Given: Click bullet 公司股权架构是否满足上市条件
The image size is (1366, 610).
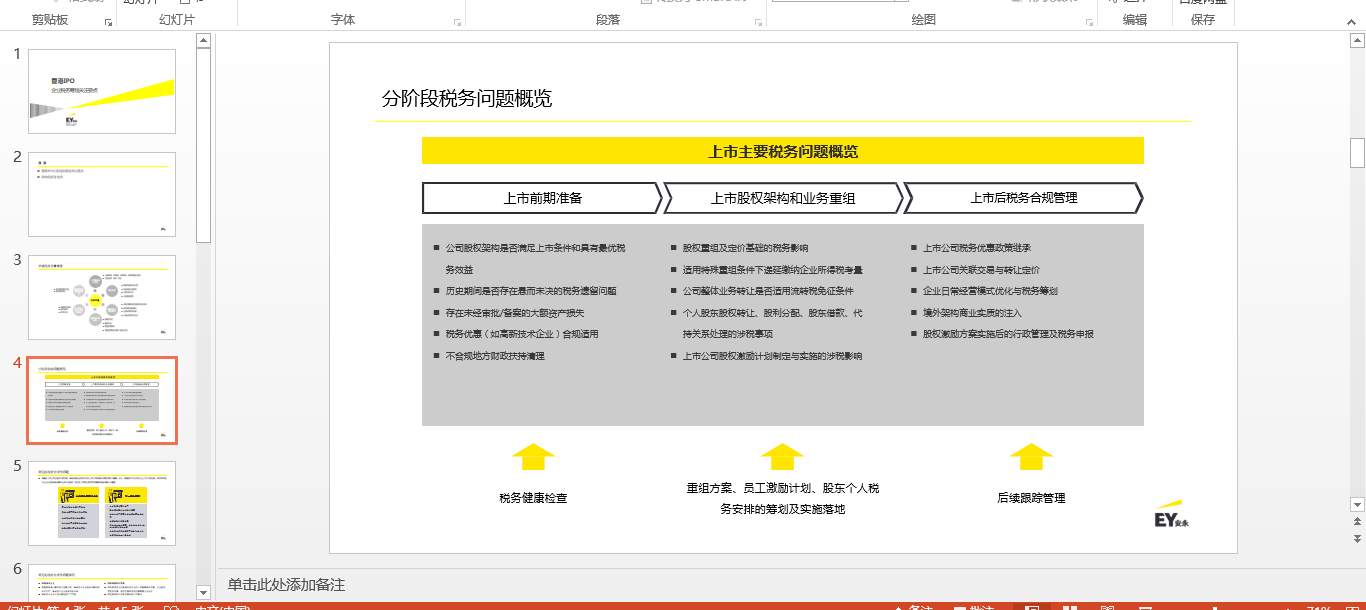Looking at the screenshot, I should (535, 258).
